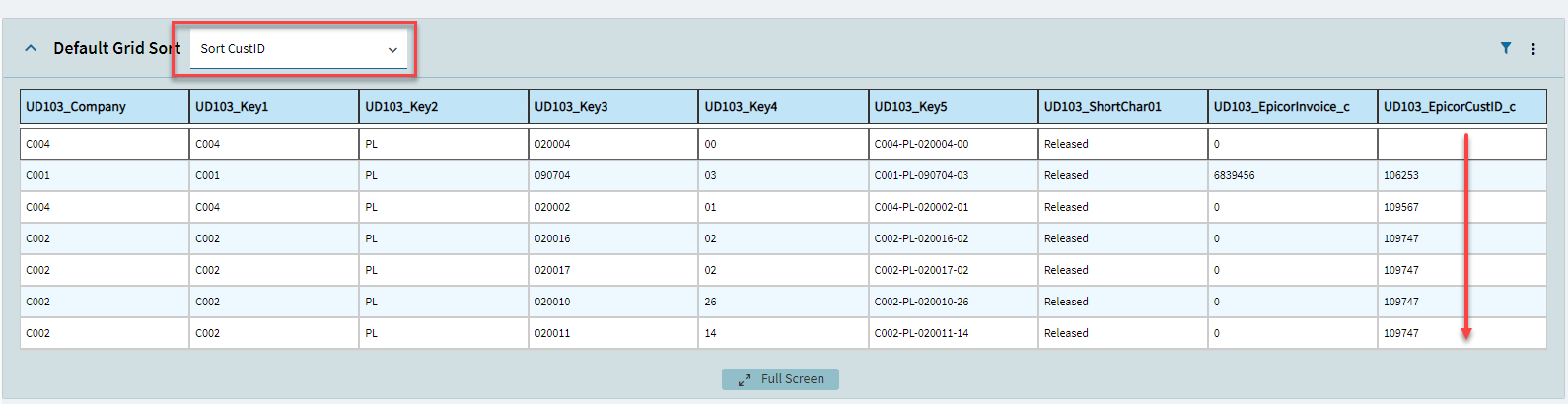Select cell C001-PL-090704-03

tap(953, 175)
